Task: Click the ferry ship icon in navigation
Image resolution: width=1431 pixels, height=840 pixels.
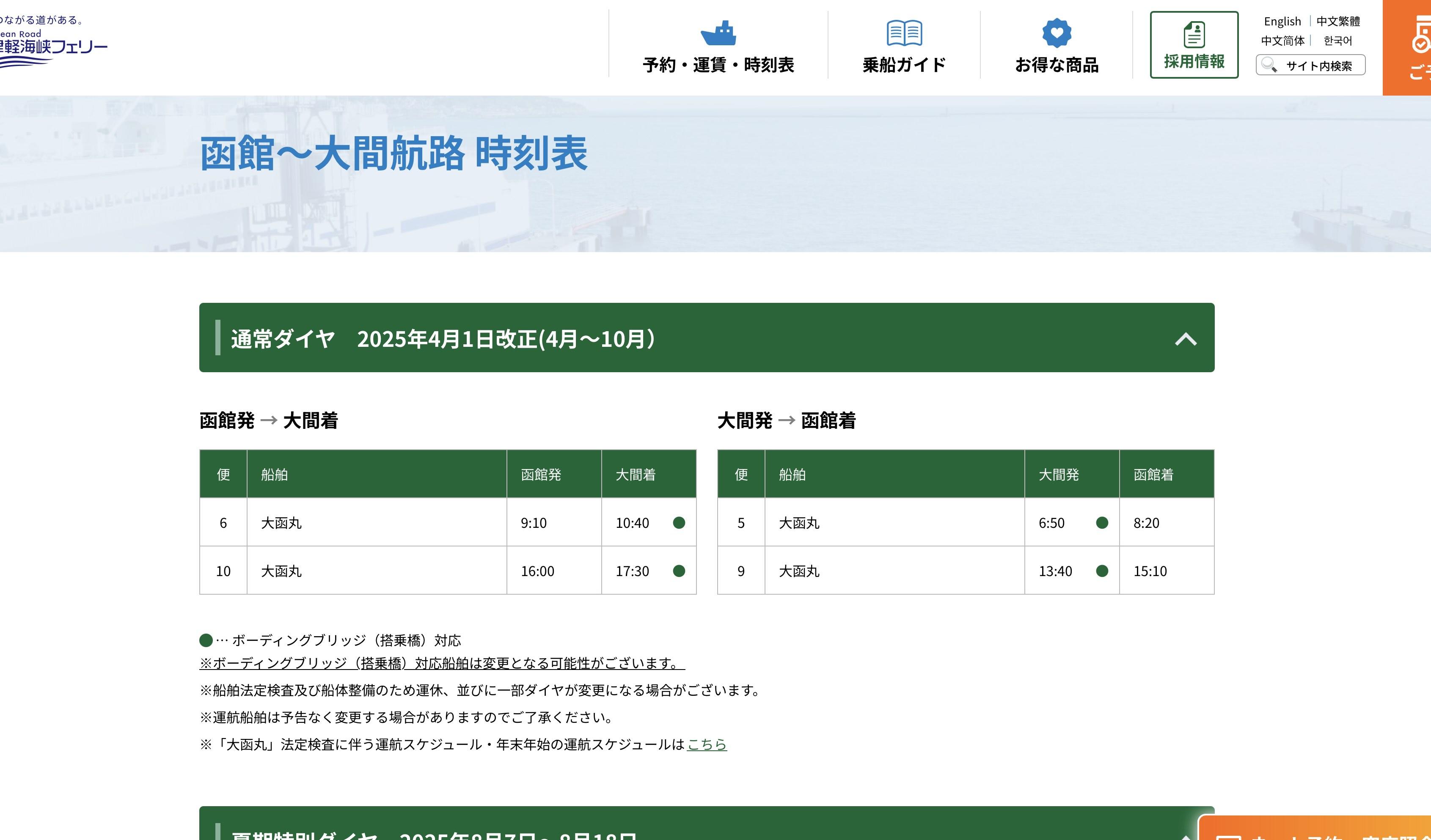Action: click(718, 33)
